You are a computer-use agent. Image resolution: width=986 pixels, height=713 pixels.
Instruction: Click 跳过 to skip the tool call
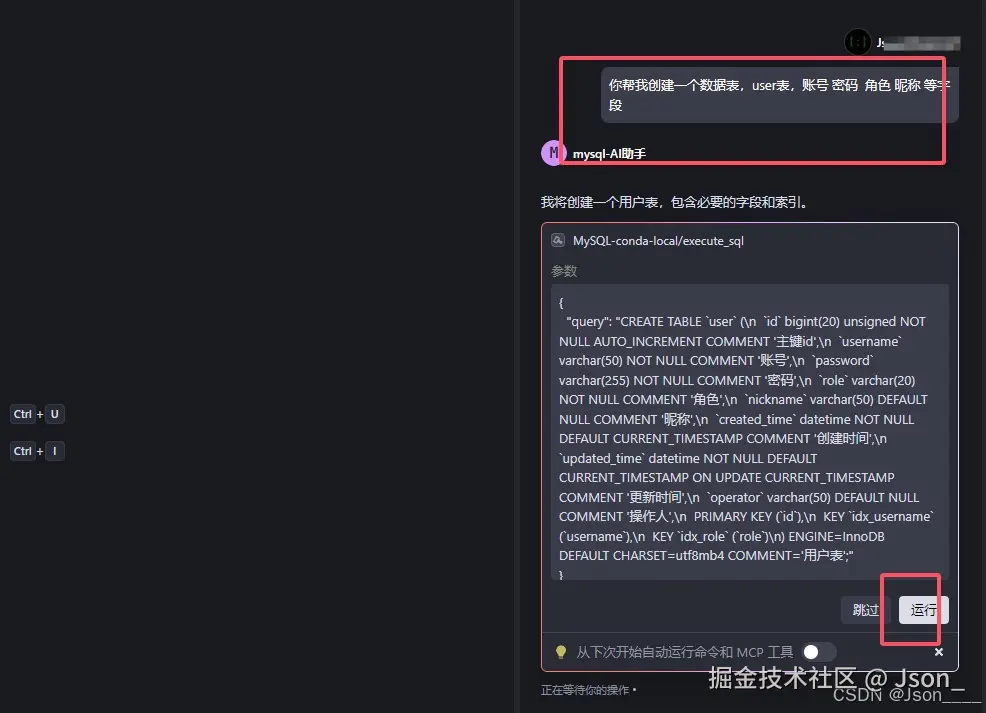[864, 610]
